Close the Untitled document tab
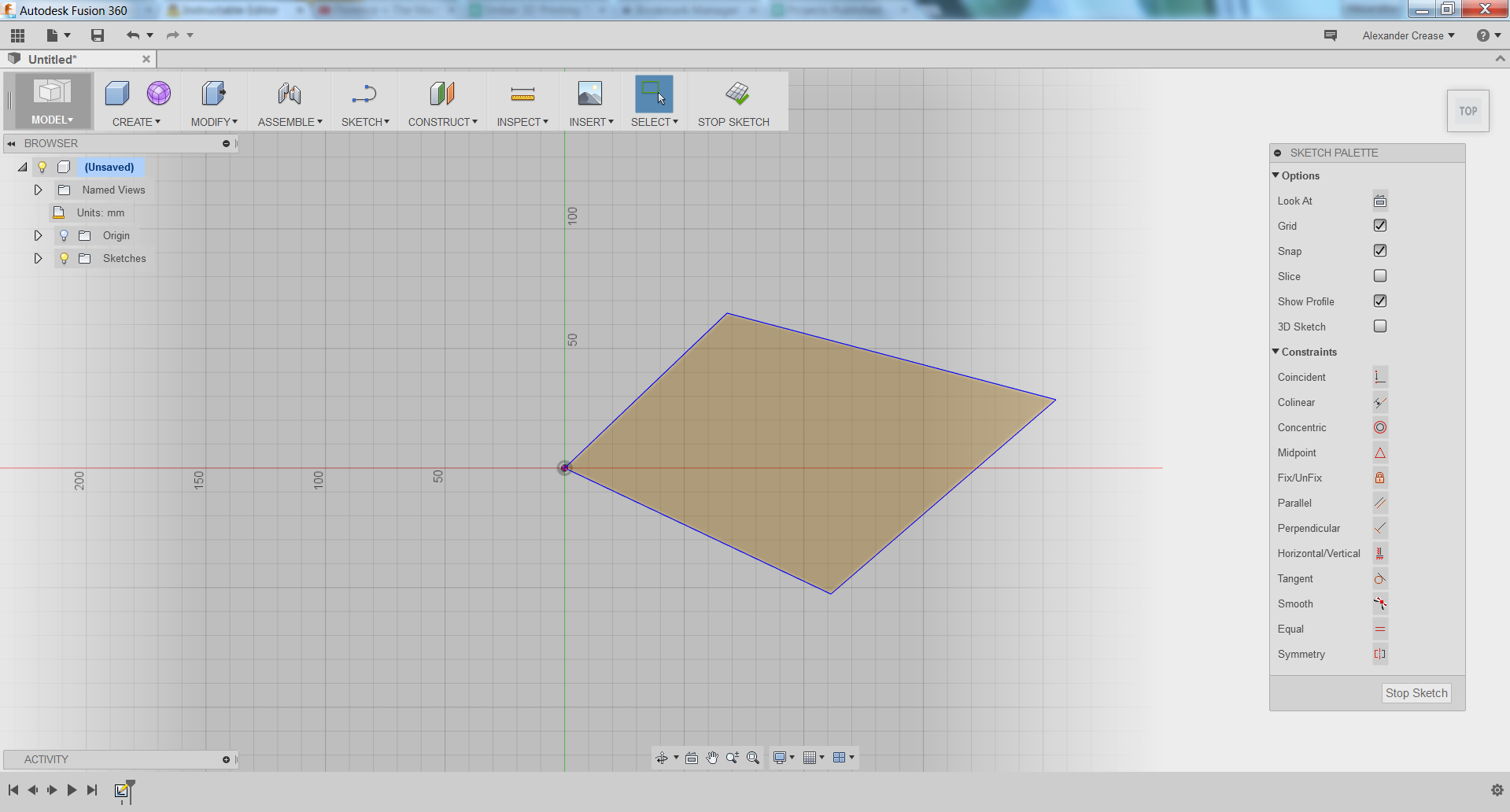This screenshot has width=1510, height=812. 146,59
